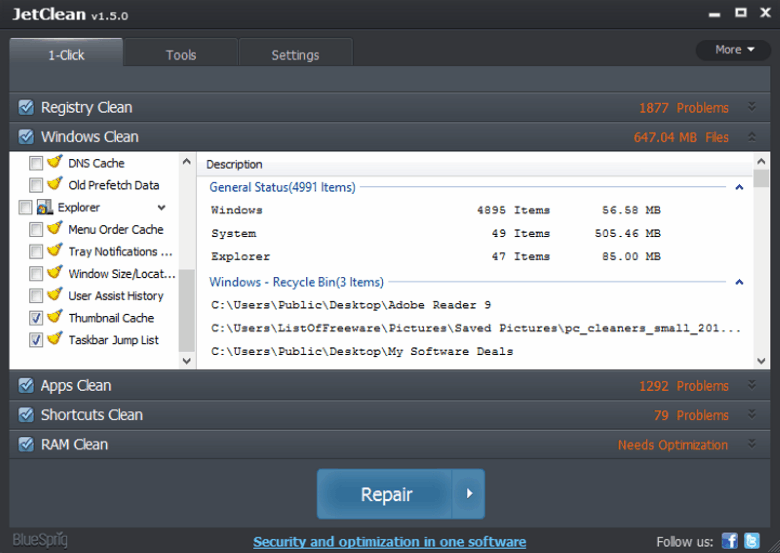Expand the Registry Clean section

click(x=752, y=107)
